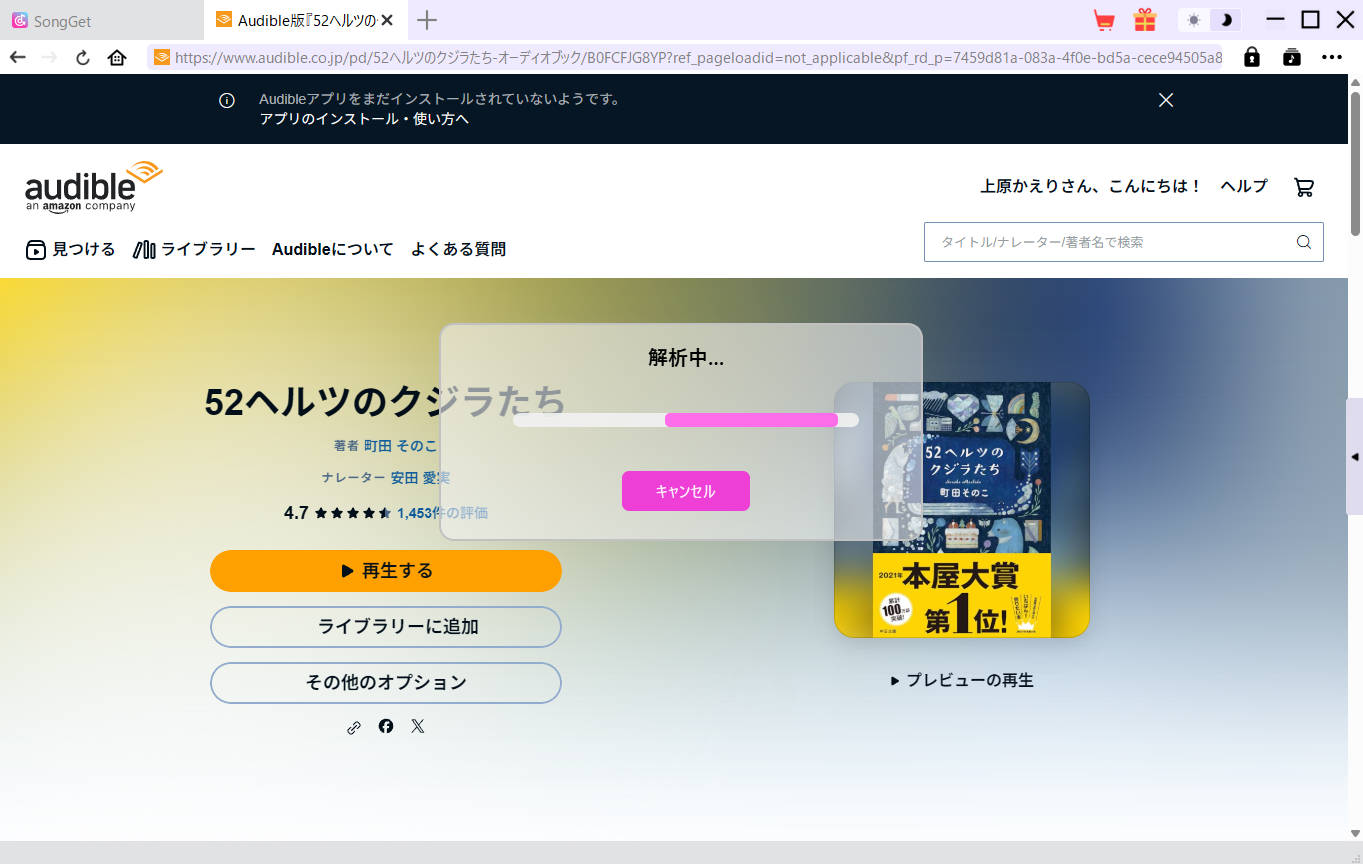Select よくある質問 in the navigation menu
Viewport: 1363px width, 864px height.
pyautogui.click(x=458, y=249)
